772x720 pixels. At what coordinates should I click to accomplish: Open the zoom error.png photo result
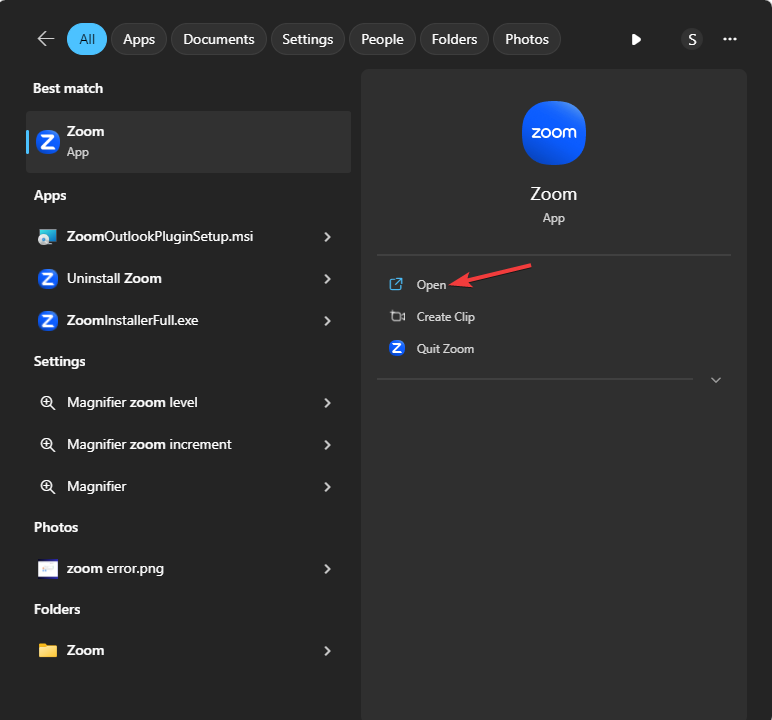tap(189, 569)
